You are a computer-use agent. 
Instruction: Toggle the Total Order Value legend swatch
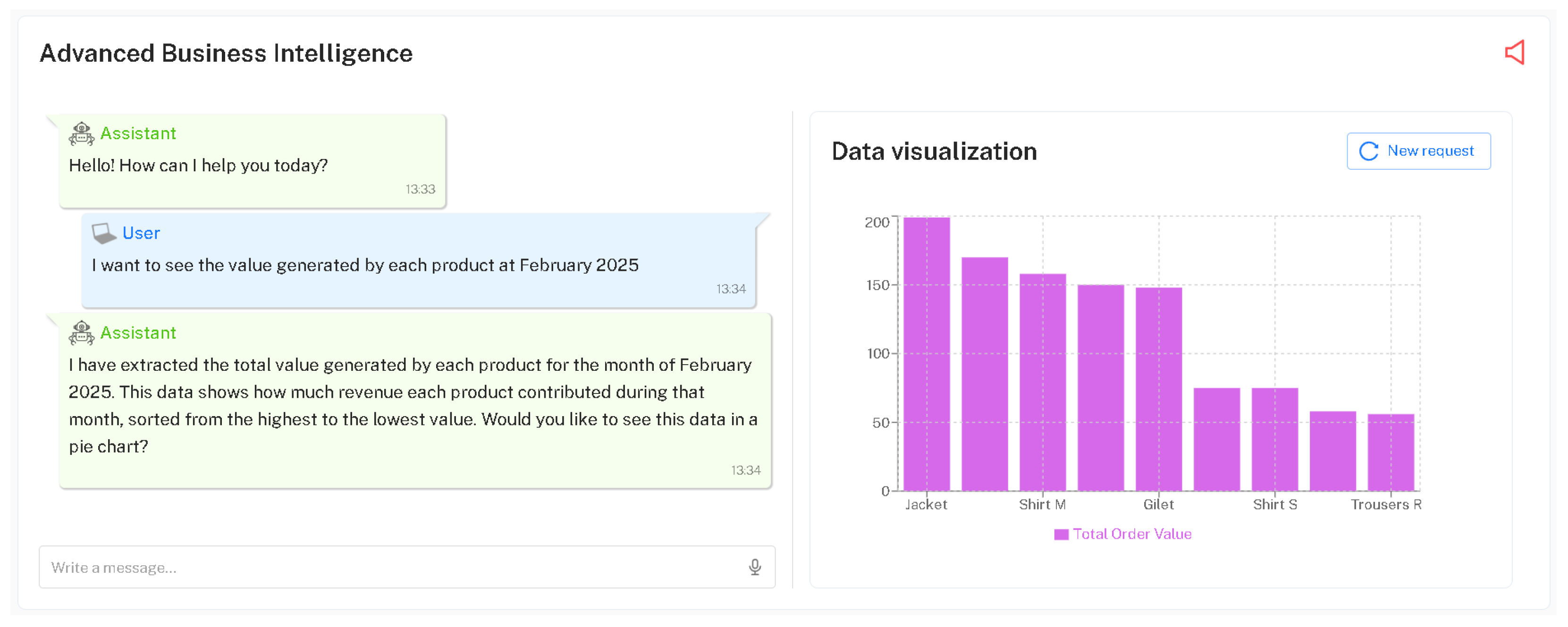click(x=1061, y=534)
